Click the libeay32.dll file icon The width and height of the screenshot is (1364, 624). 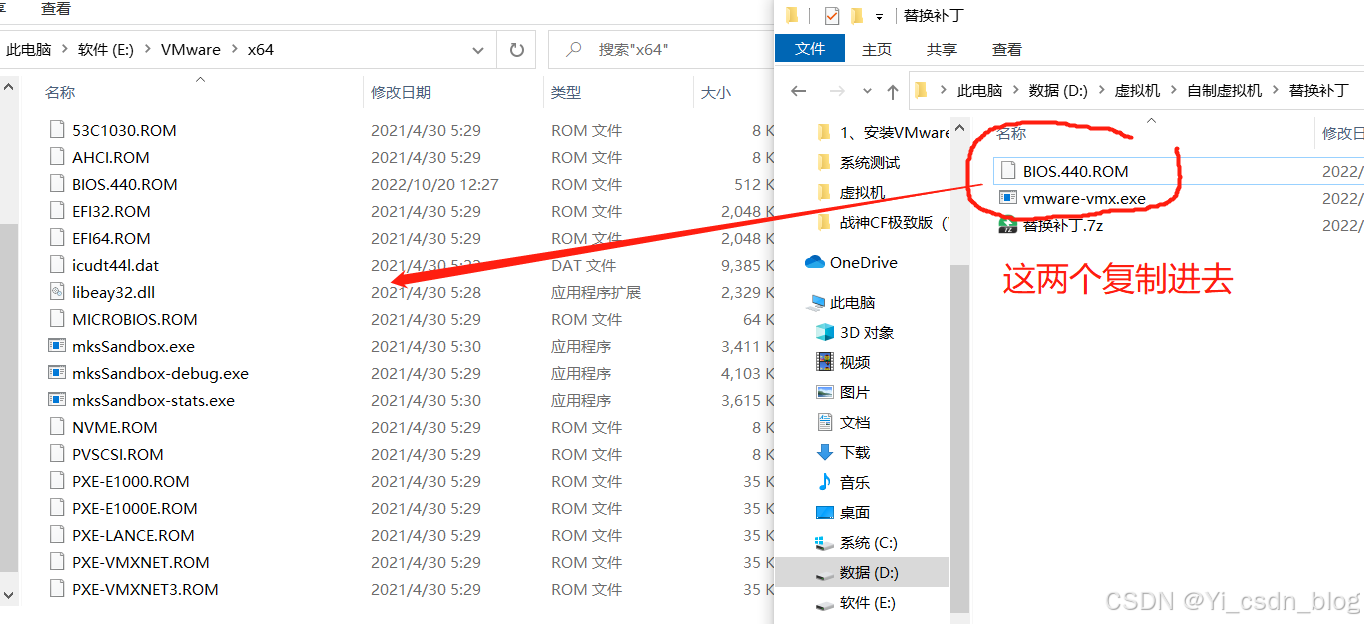56,292
